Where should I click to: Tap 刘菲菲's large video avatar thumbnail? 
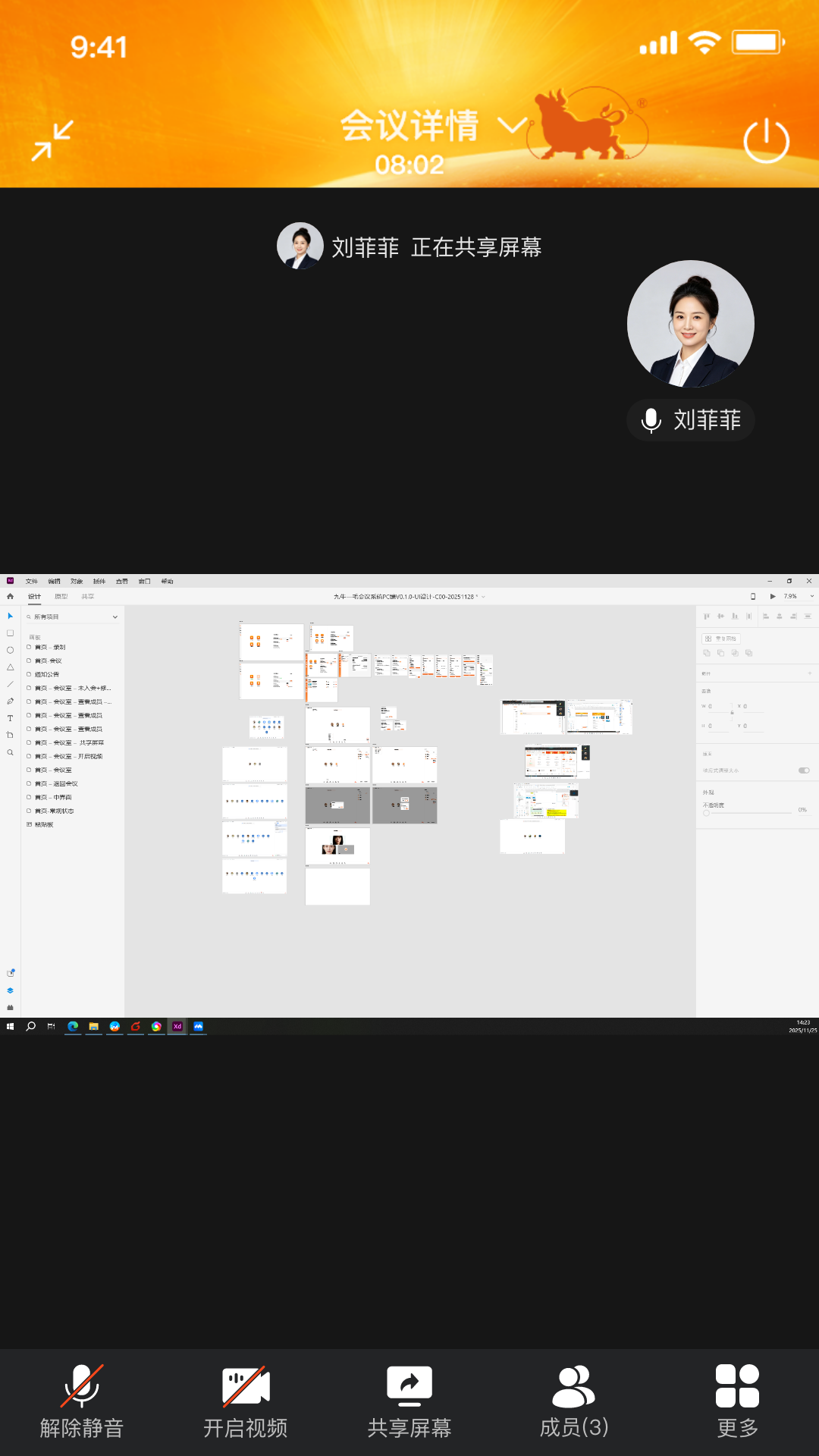point(690,324)
